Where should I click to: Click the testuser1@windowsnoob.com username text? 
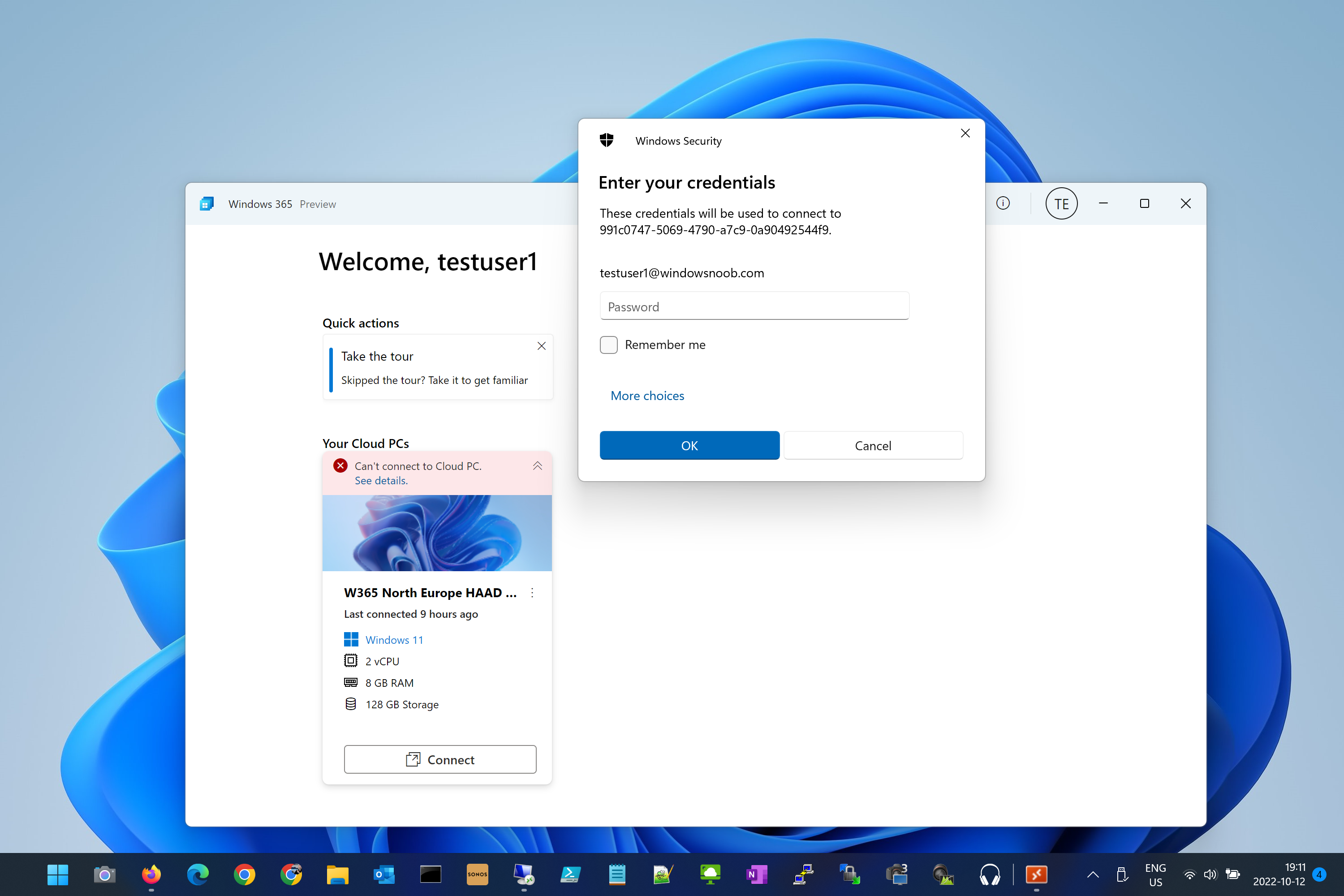(682, 272)
